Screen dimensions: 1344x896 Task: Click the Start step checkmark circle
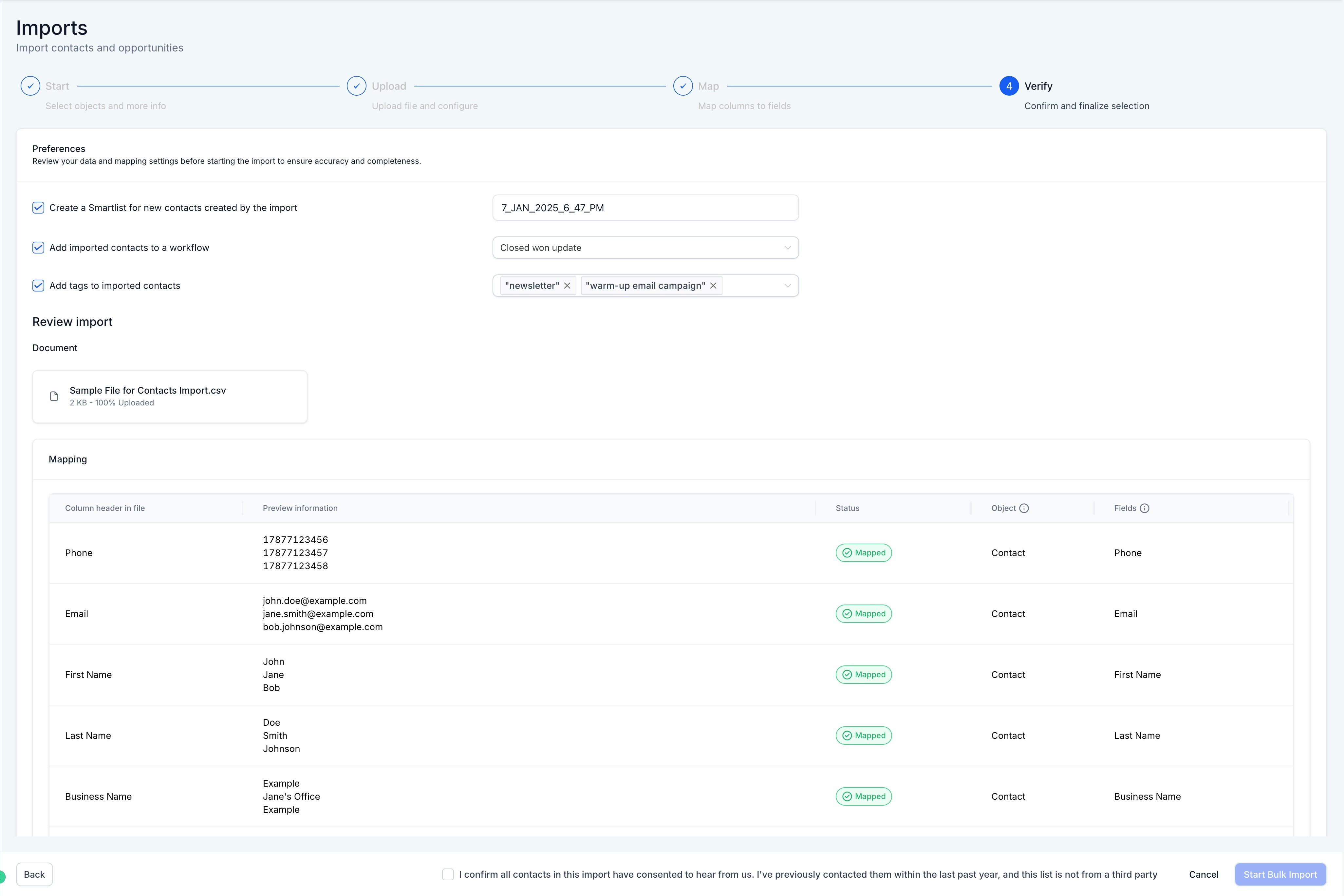30,86
